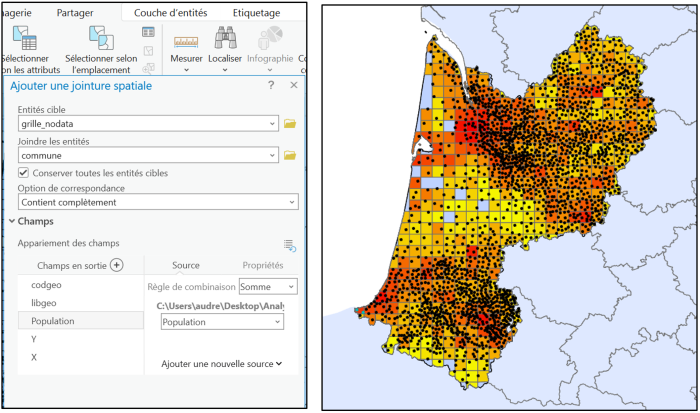The width and height of the screenshot is (700, 413).
Task: Select the codgeo output field
Action: (47, 285)
